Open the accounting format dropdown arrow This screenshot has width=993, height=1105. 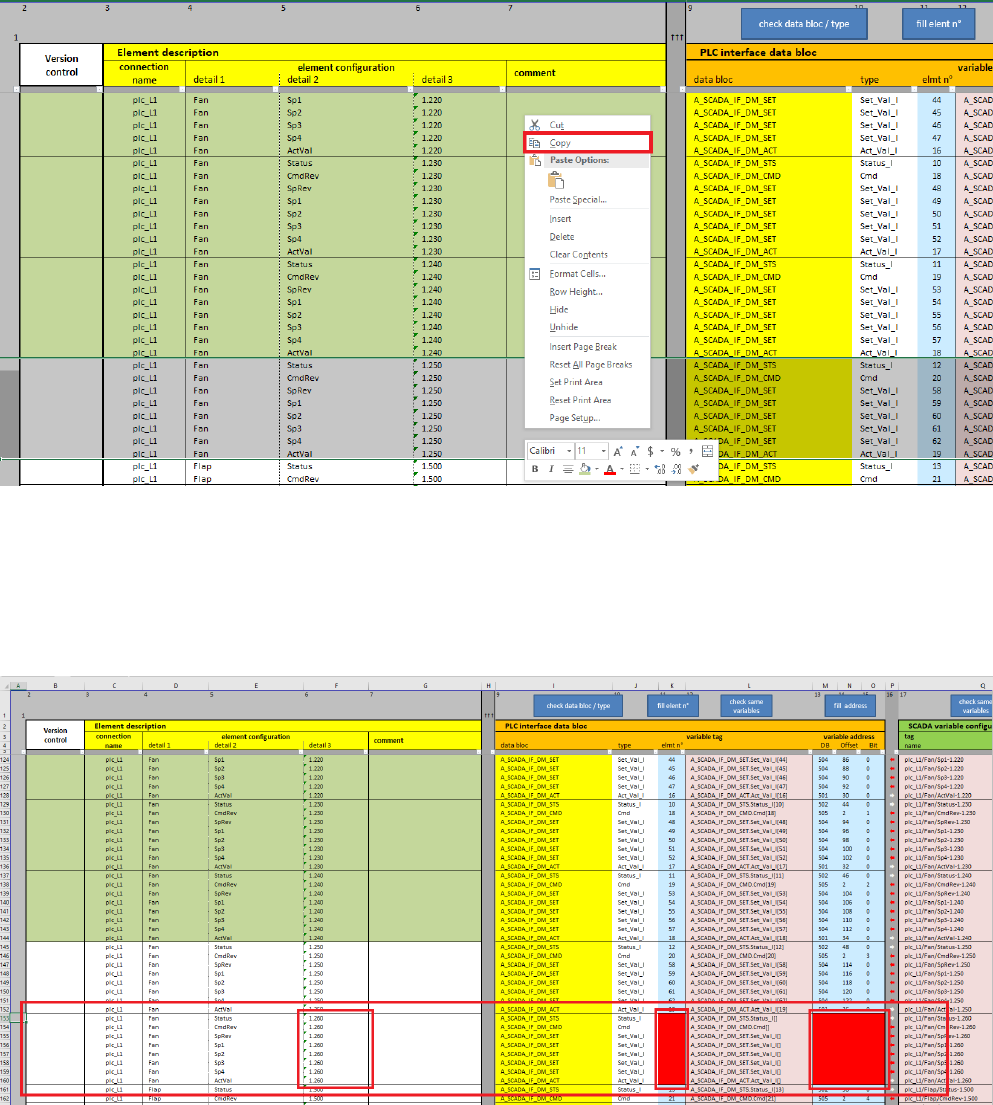662,451
